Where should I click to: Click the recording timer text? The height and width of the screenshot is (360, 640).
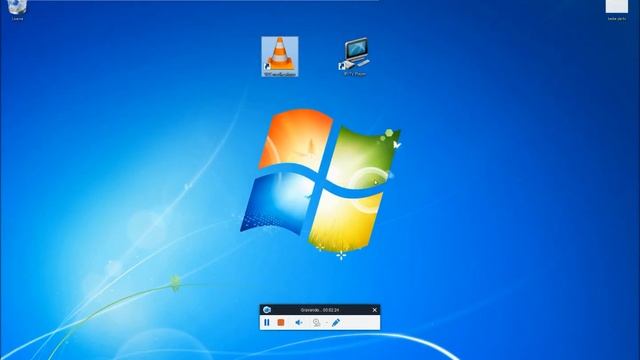coord(320,310)
